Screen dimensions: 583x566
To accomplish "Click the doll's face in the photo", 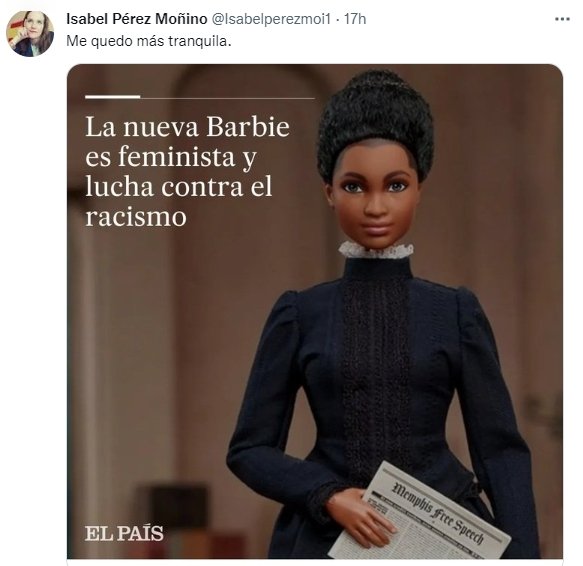I will 374,201.
